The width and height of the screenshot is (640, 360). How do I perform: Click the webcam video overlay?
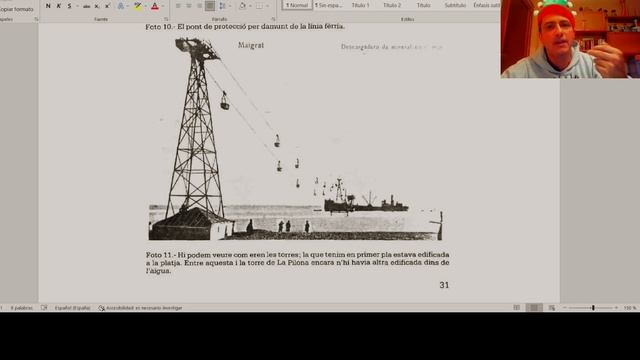pyautogui.click(x=570, y=39)
